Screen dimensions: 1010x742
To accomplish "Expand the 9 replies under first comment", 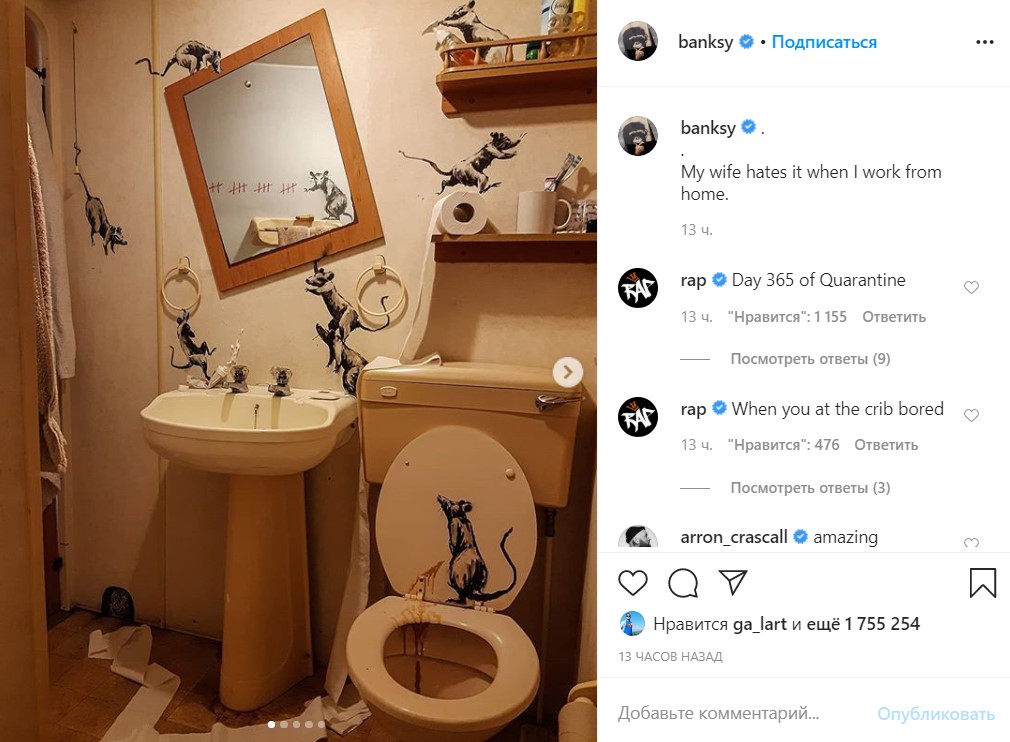I will point(810,359).
